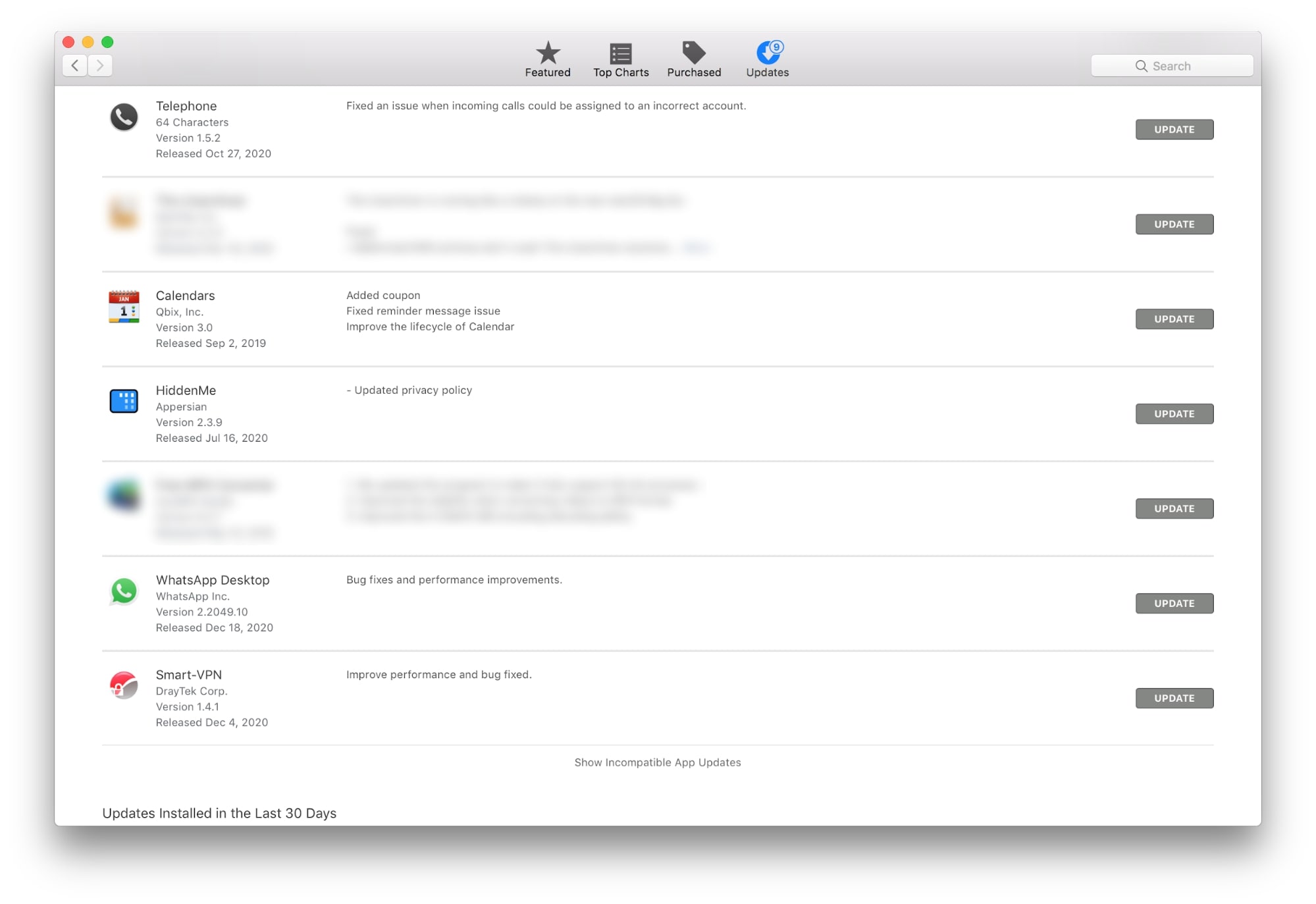Go forward with the right chevron

[x=100, y=65]
